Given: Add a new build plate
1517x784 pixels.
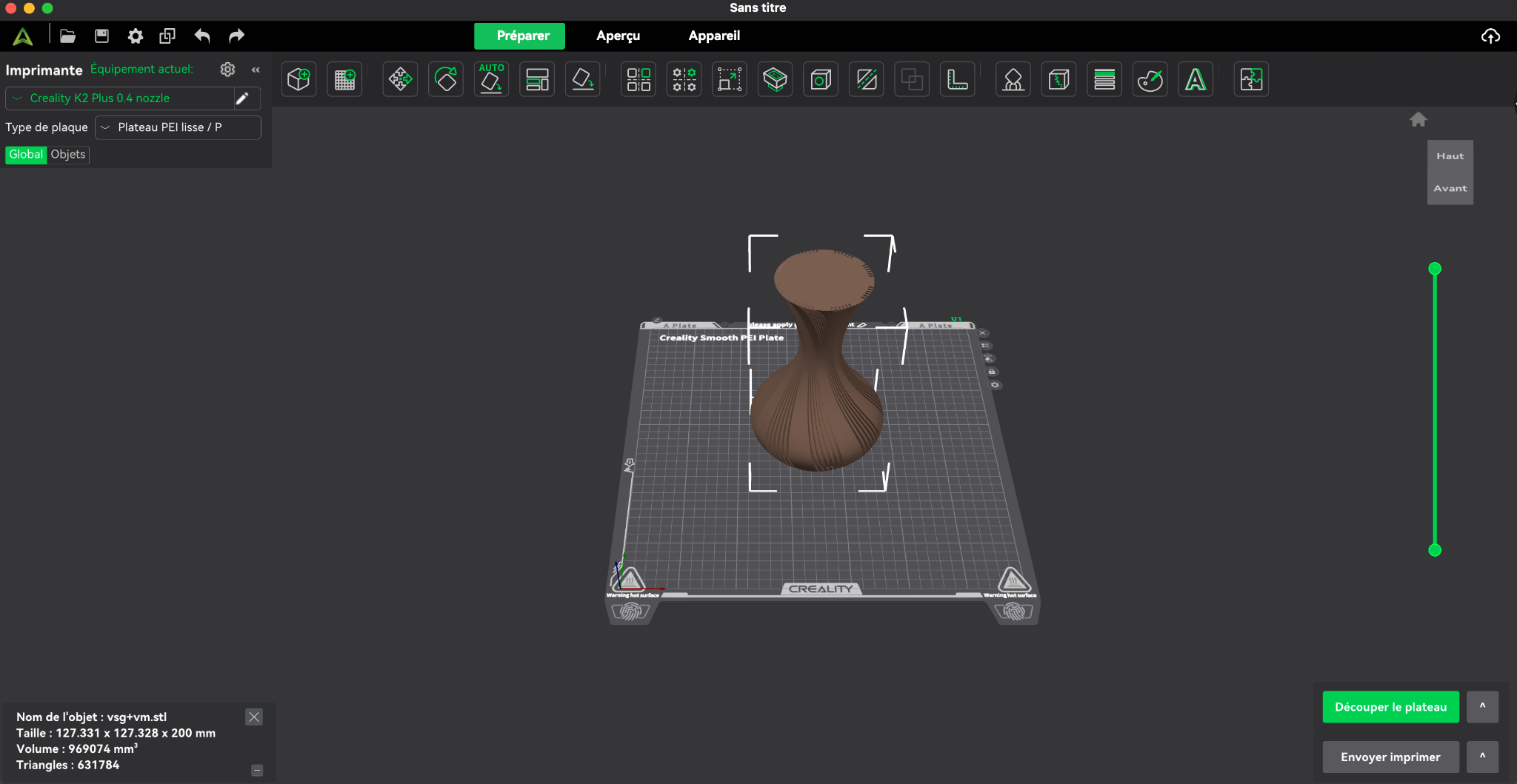Looking at the screenshot, I should pos(344,79).
